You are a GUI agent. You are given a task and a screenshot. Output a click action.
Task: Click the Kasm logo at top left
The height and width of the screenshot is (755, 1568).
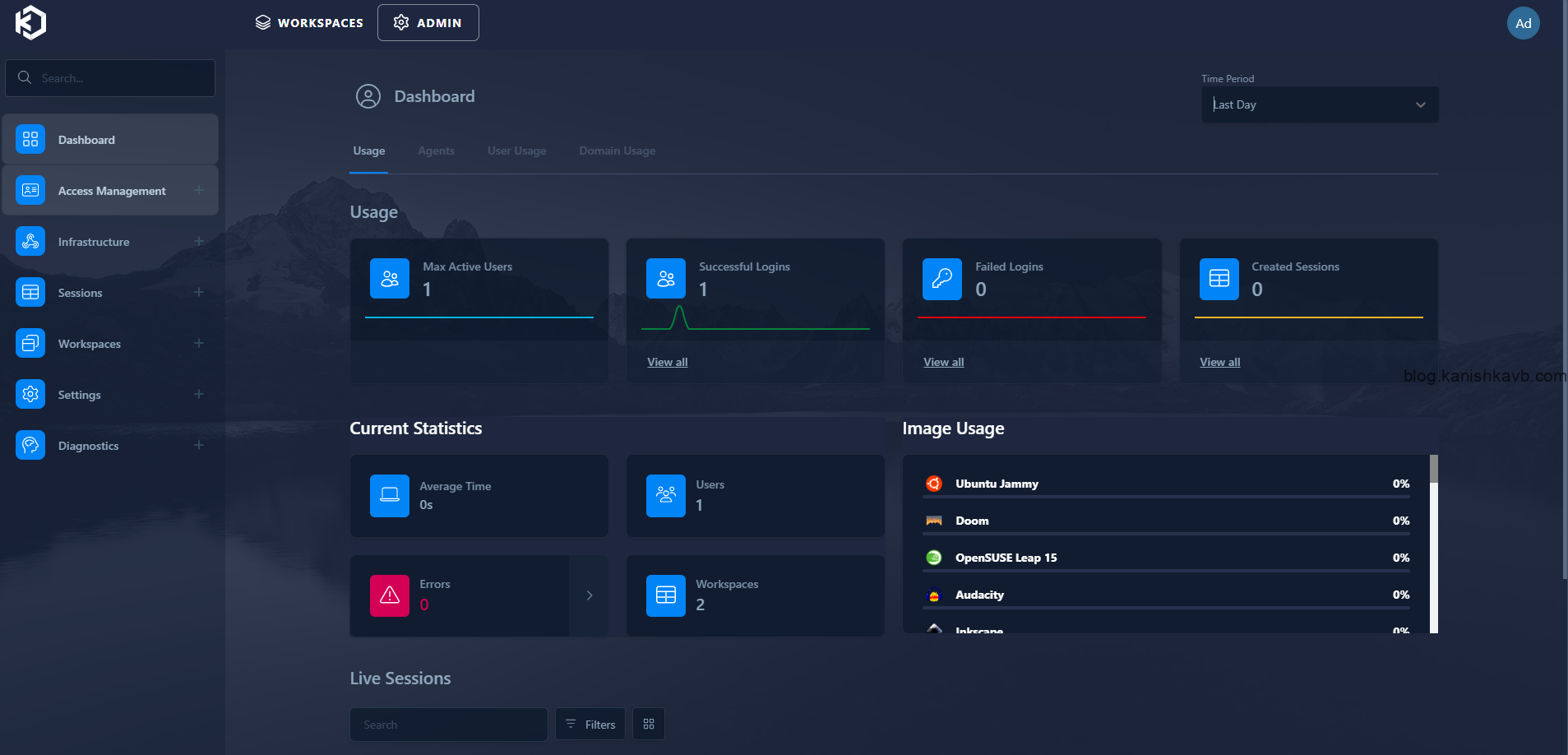[x=30, y=22]
